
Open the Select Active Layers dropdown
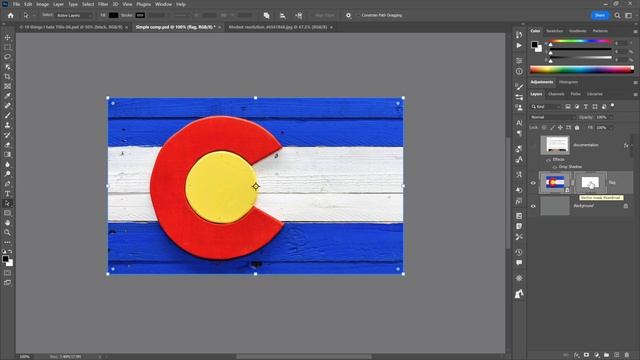pyautogui.click(x=74, y=16)
